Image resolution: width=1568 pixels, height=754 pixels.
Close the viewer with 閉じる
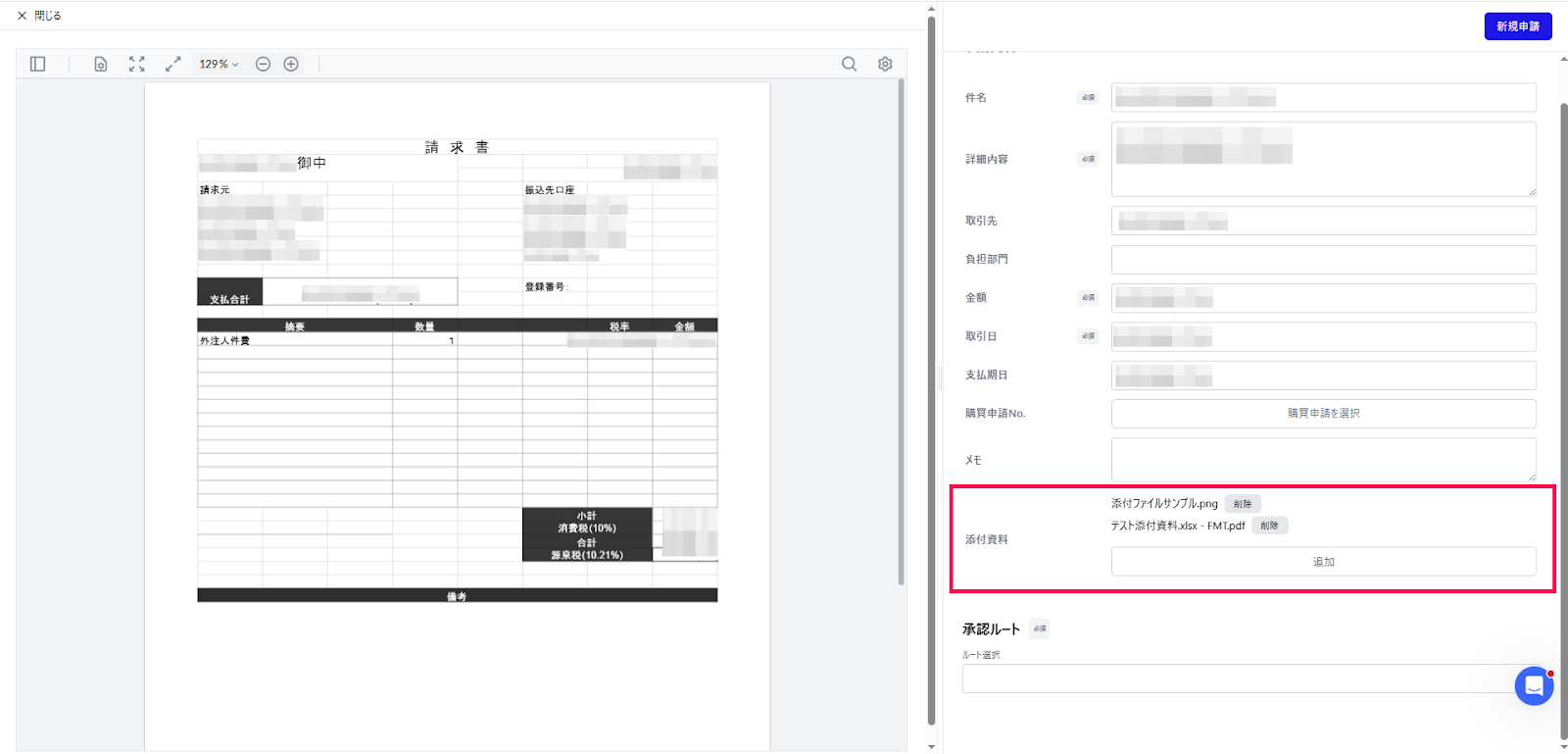coord(39,16)
